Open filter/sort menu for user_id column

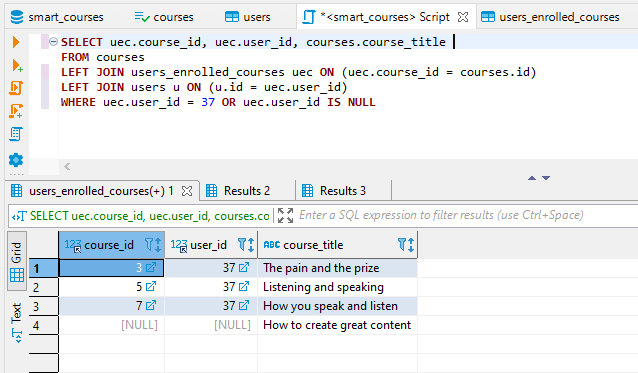pyautogui.click(x=246, y=245)
